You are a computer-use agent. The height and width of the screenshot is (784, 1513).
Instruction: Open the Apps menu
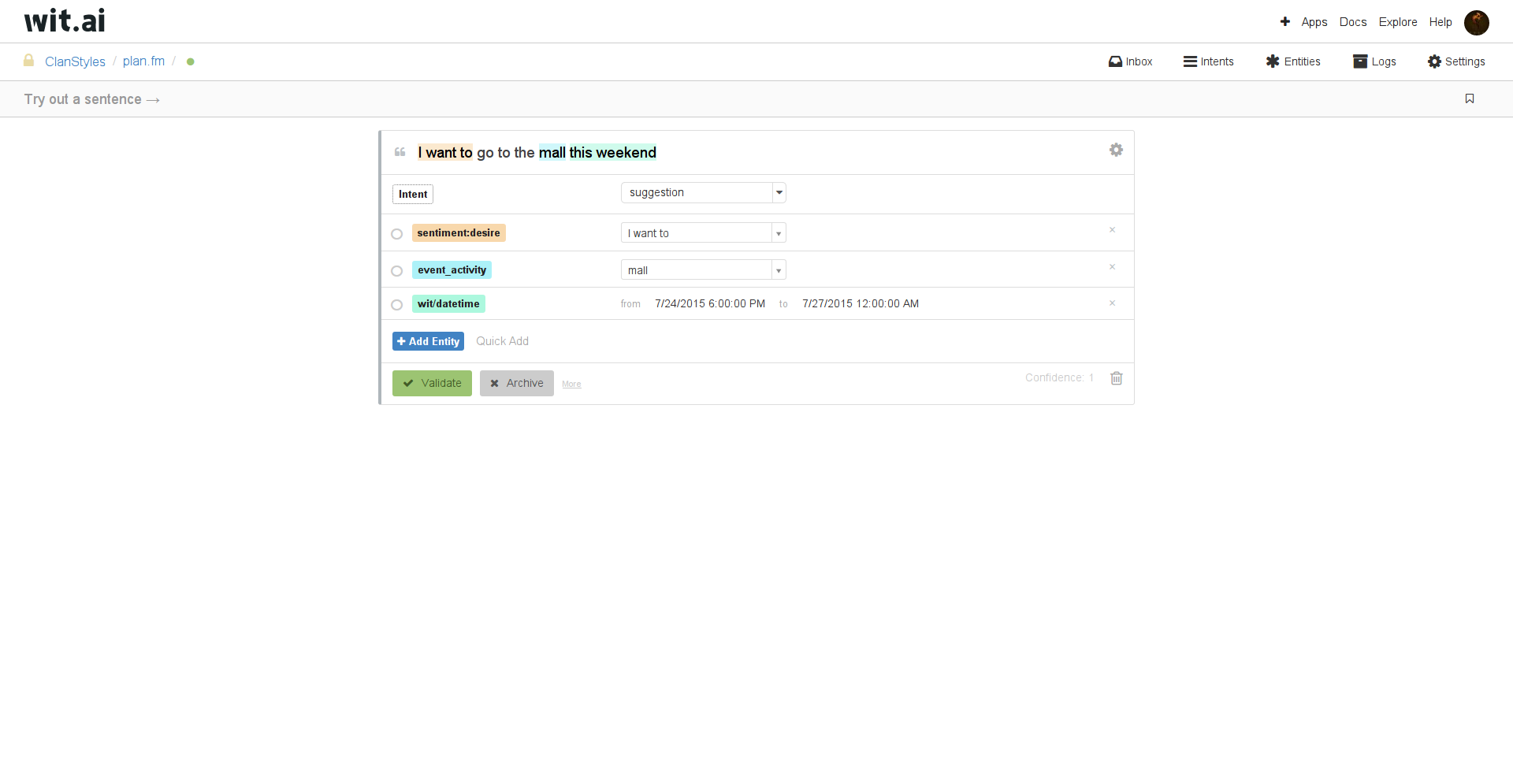tap(1314, 22)
